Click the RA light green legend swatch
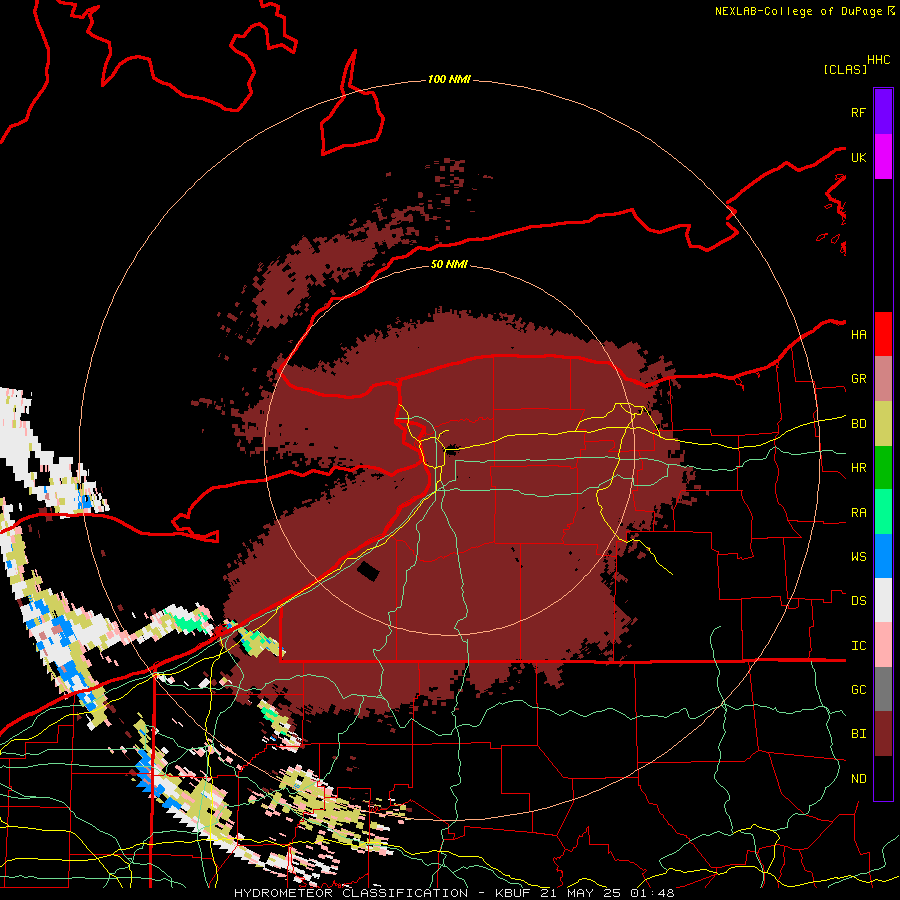This screenshot has width=900, height=900. pos(883,512)
